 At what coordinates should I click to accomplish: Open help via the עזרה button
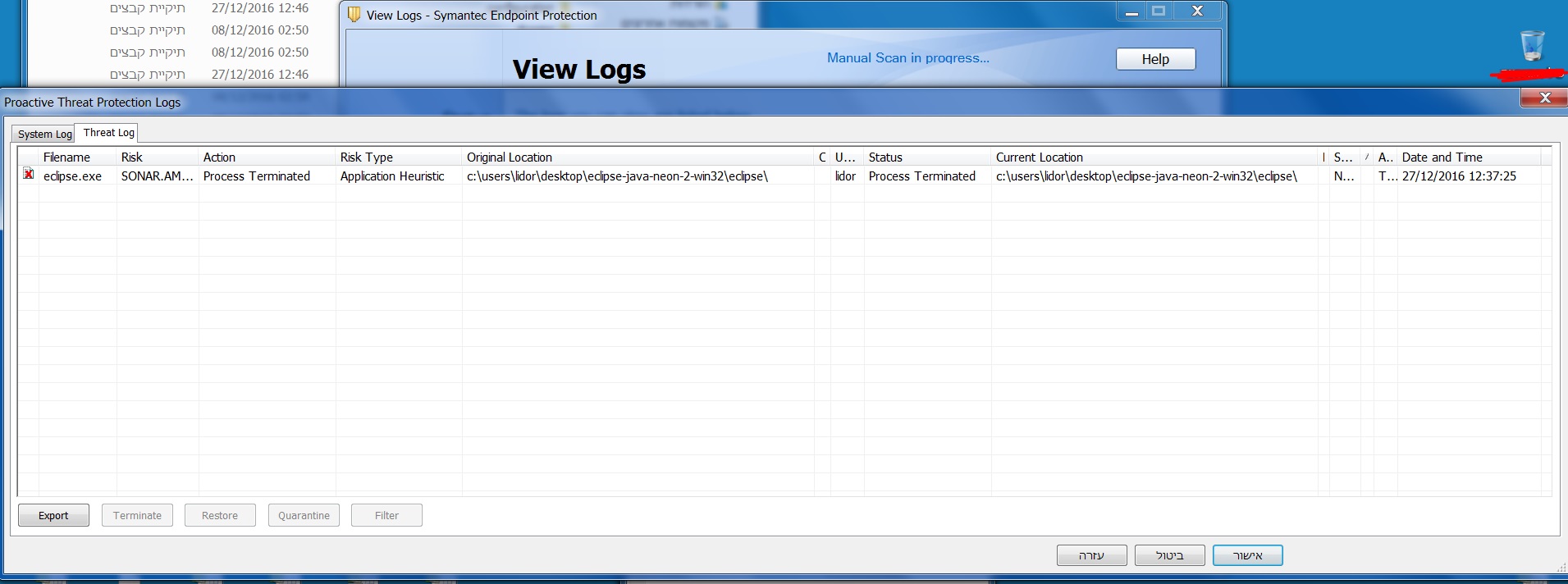1091,555
